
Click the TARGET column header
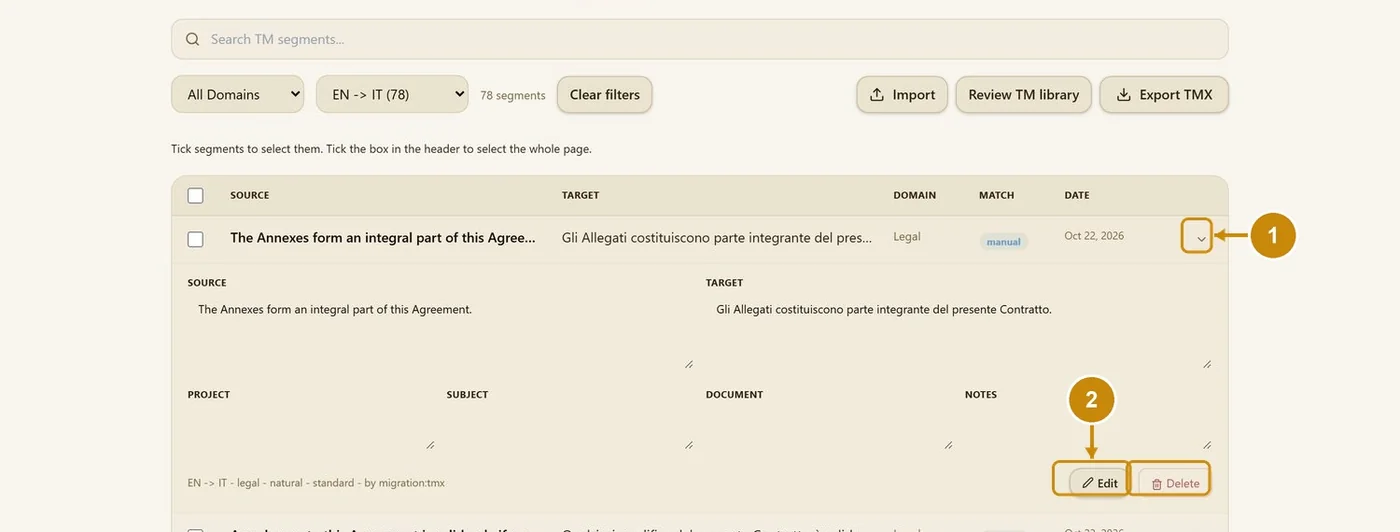click(x=580, y=195)
